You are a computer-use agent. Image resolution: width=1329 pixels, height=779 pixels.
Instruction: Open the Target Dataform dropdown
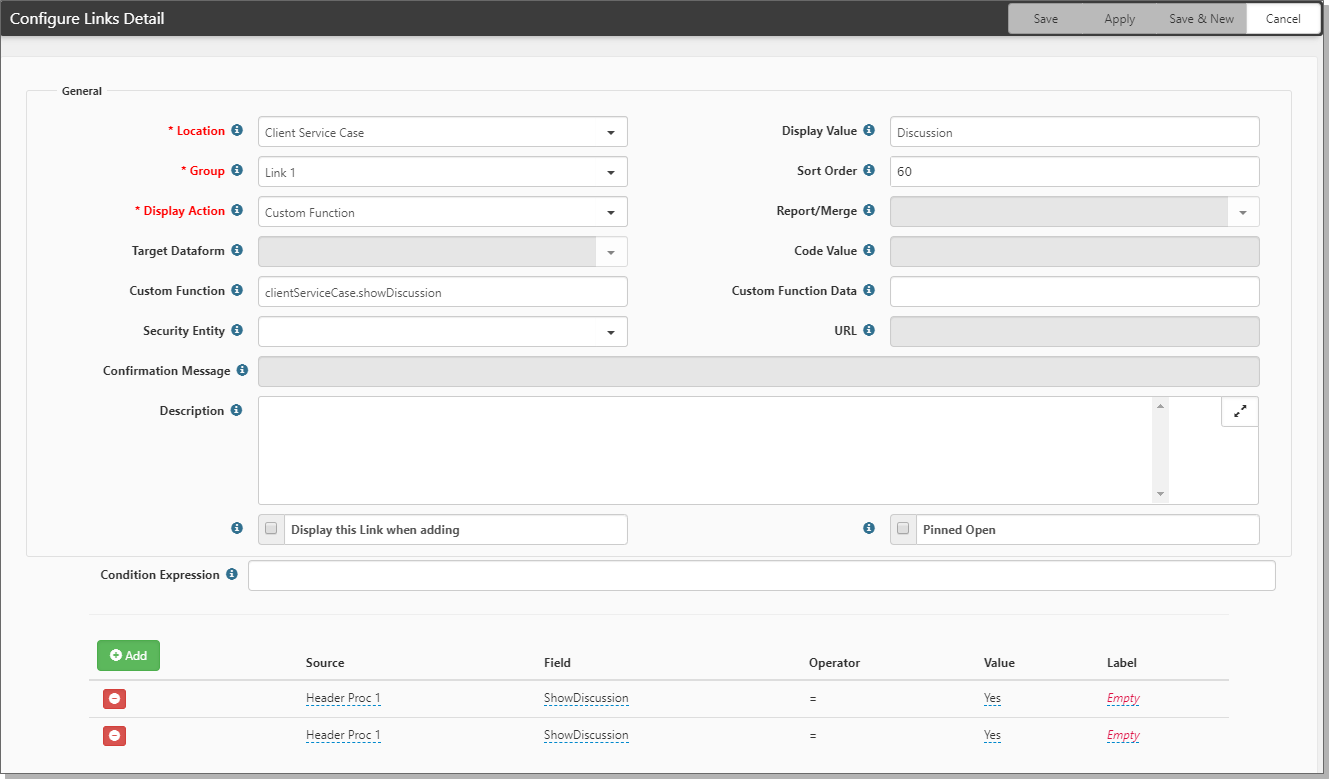click(x=443, y=252)
